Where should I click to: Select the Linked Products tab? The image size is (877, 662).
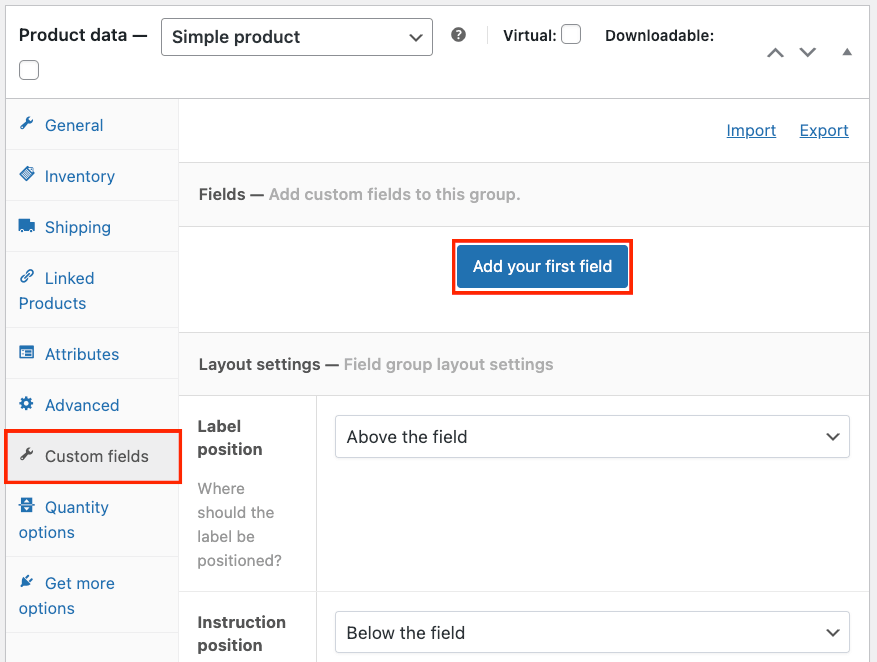[92, 290]
